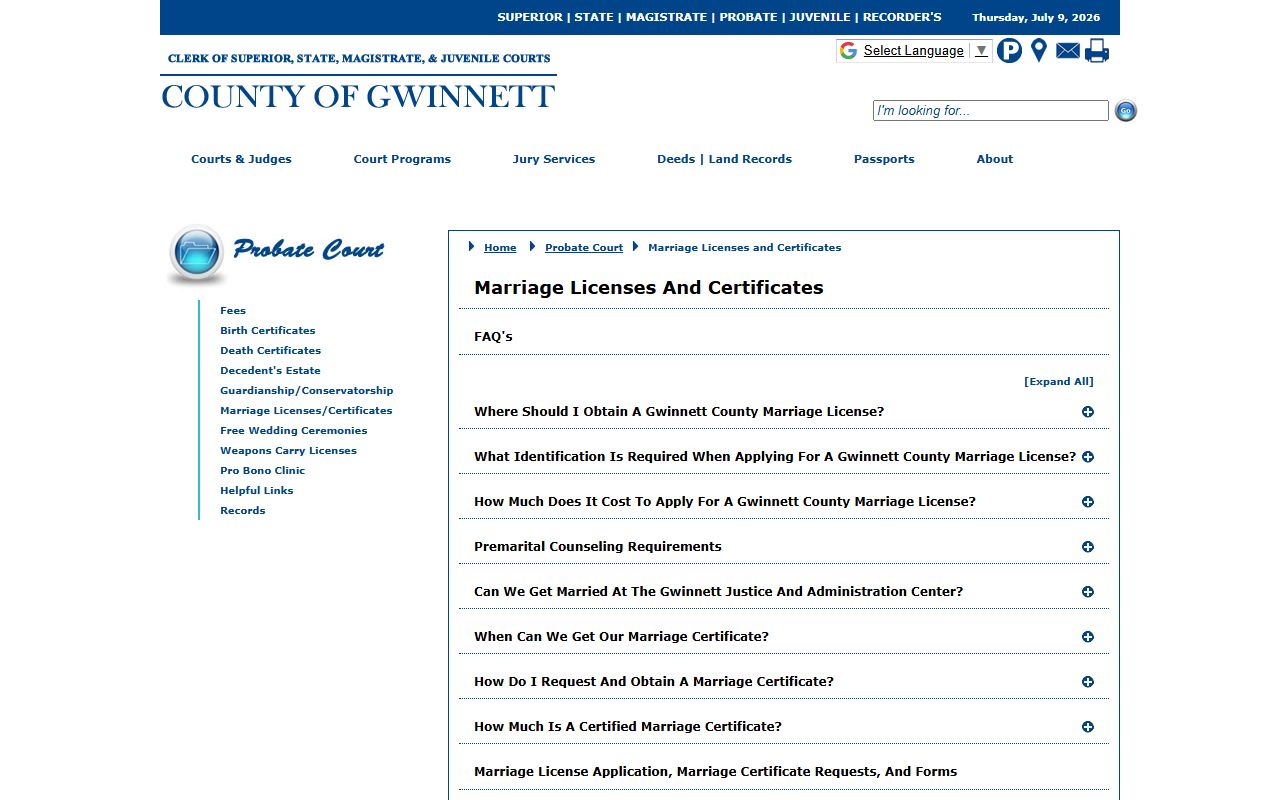Open the map location pin icon
The width and height of the screenshot is (1280, 800).
point(1039,50)
